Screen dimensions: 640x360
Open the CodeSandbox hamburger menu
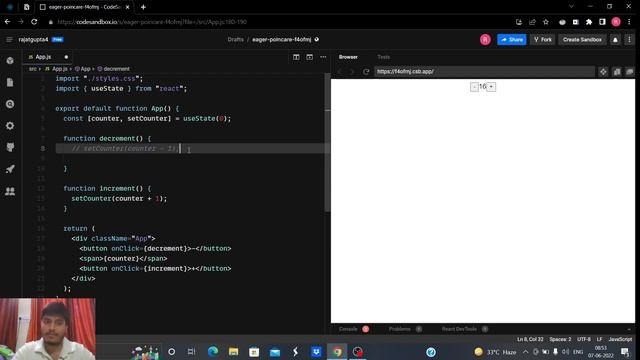tap(9, 40)
